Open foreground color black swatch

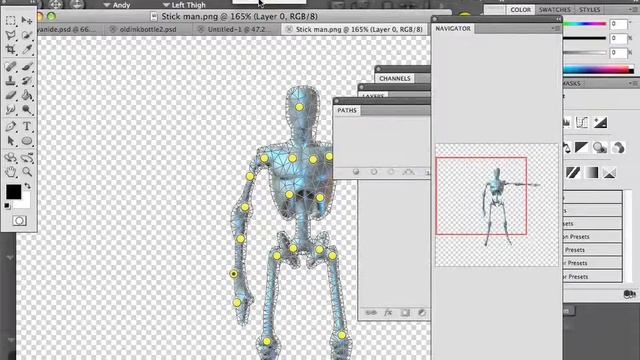(x=13, y=191)
